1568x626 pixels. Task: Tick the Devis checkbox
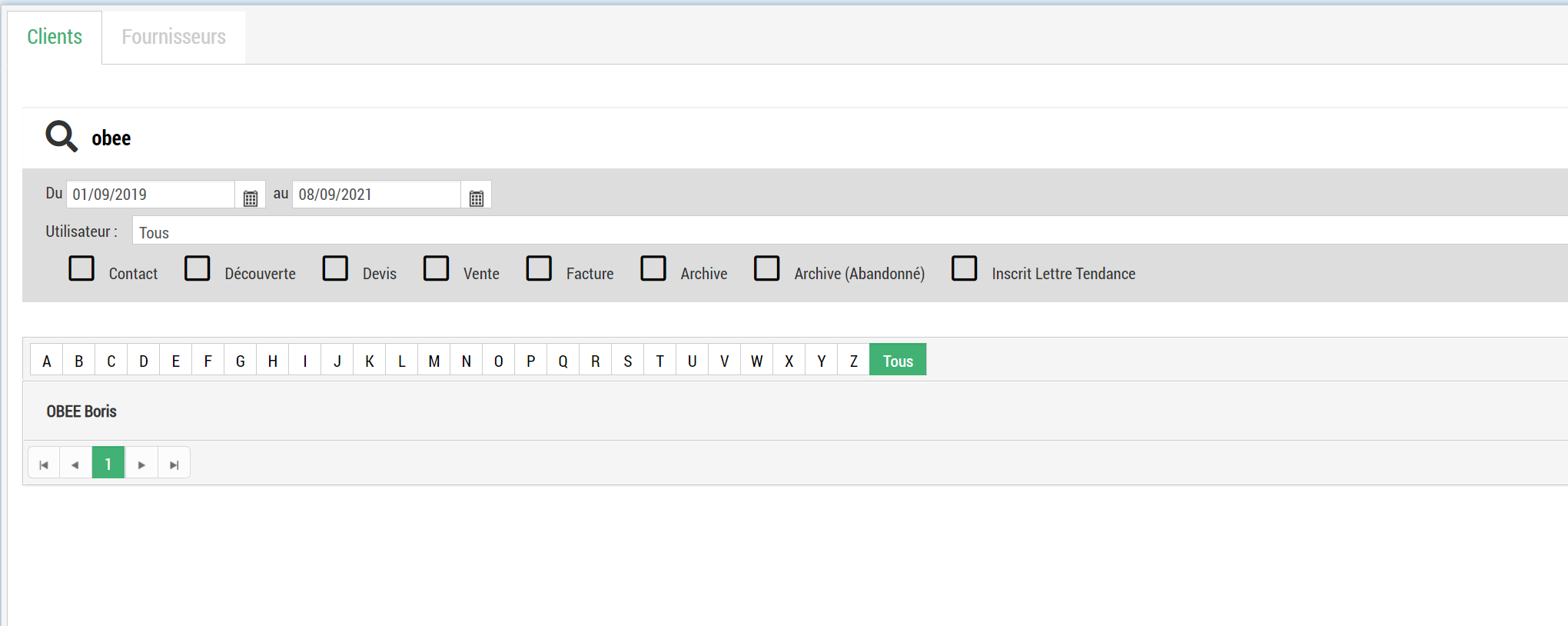(x=335, y=268)
